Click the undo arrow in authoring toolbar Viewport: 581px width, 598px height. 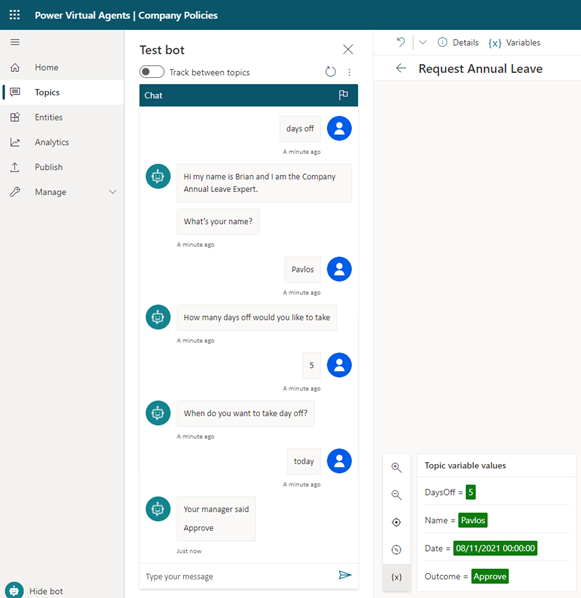401,42
